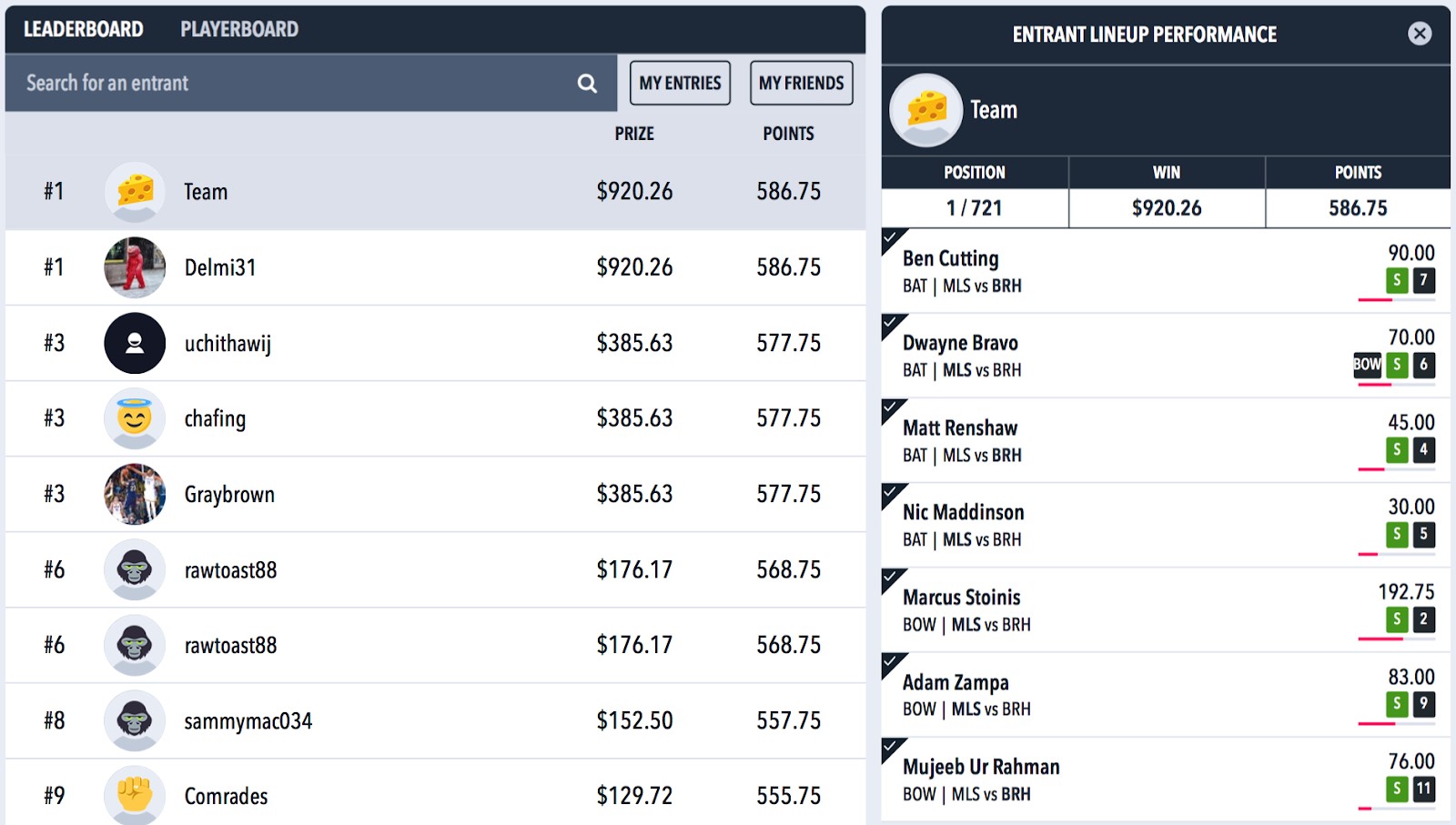
Task: Click the check mark corner on Adam Zampa
Action: click(891, 662)
